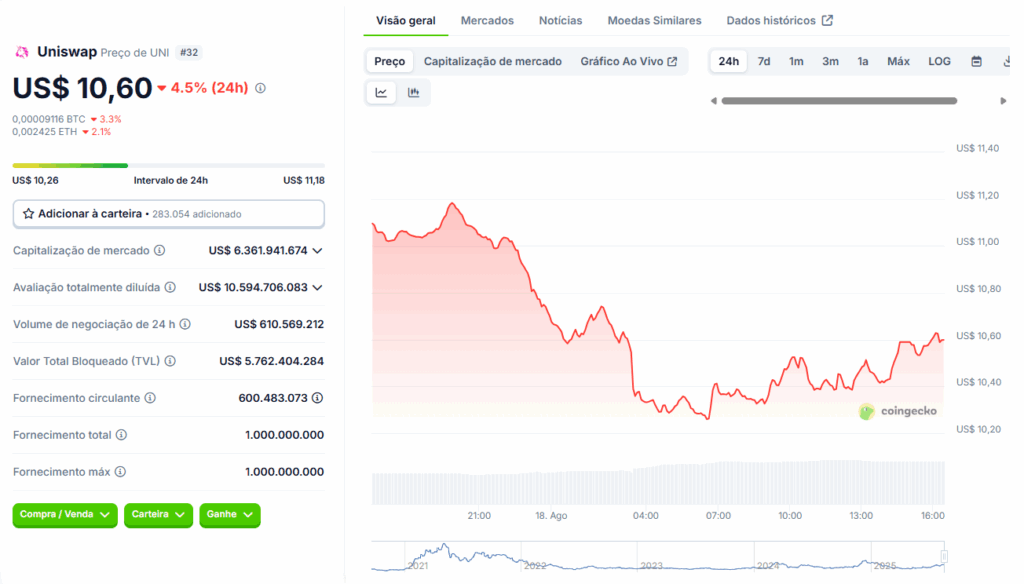Select the 1a time range
This screenshot has height=584, width=1024.
[x=863, y=61]
